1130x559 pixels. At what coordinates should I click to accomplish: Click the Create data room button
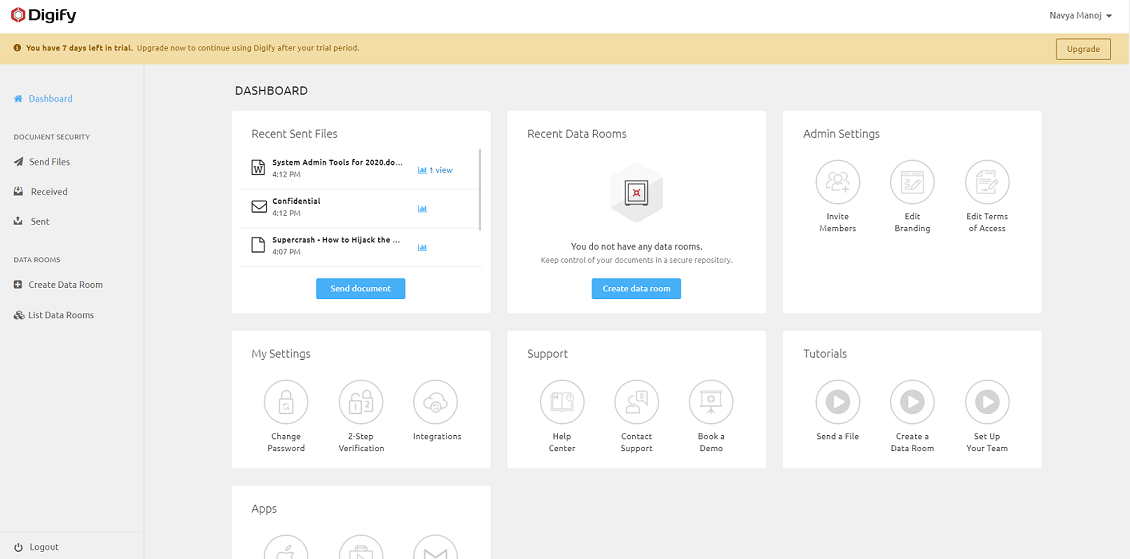pyautogui.click(x=636, y=289)
